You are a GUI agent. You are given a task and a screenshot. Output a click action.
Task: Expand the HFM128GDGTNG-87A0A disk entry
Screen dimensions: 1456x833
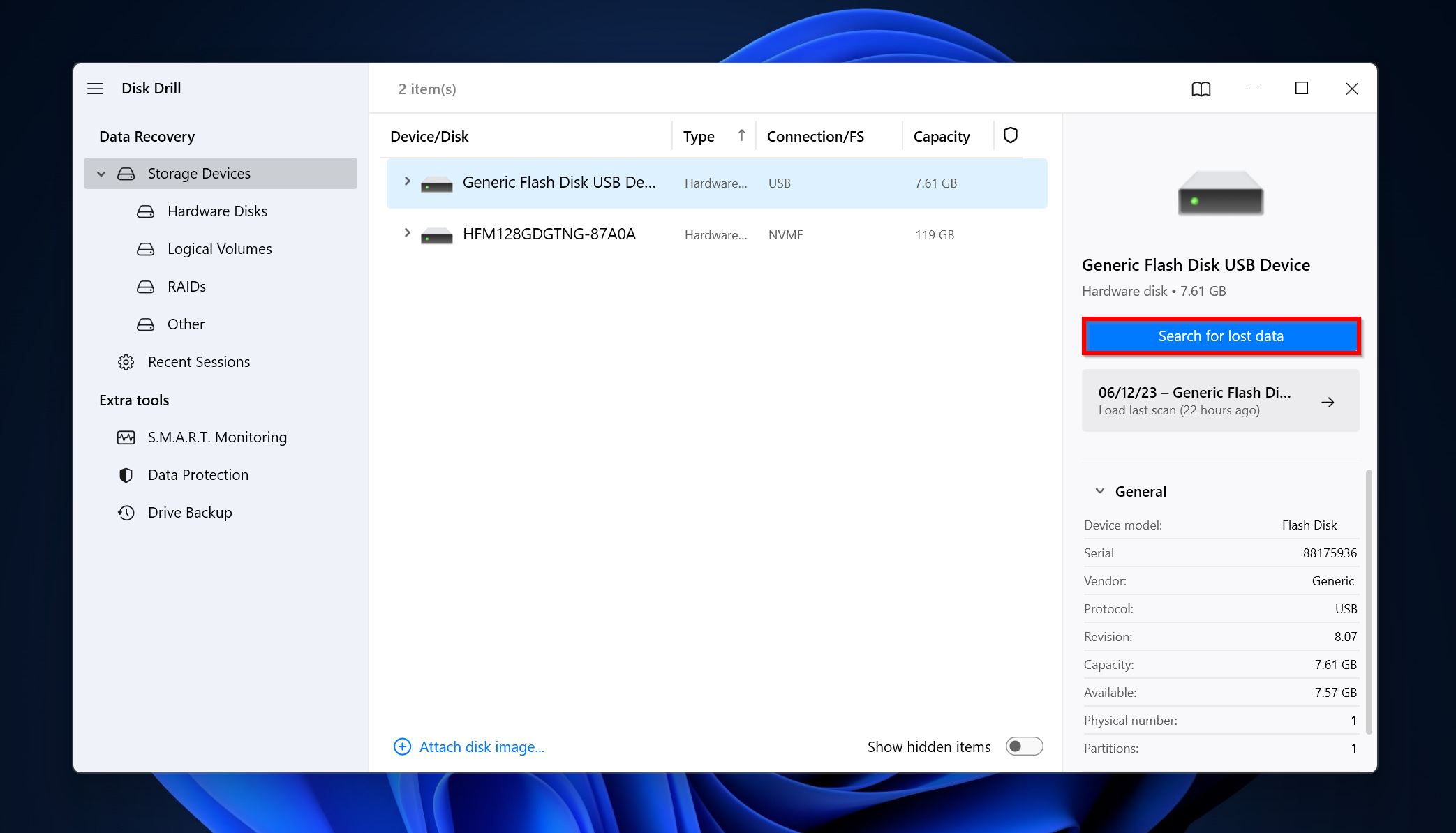point(407,233)
